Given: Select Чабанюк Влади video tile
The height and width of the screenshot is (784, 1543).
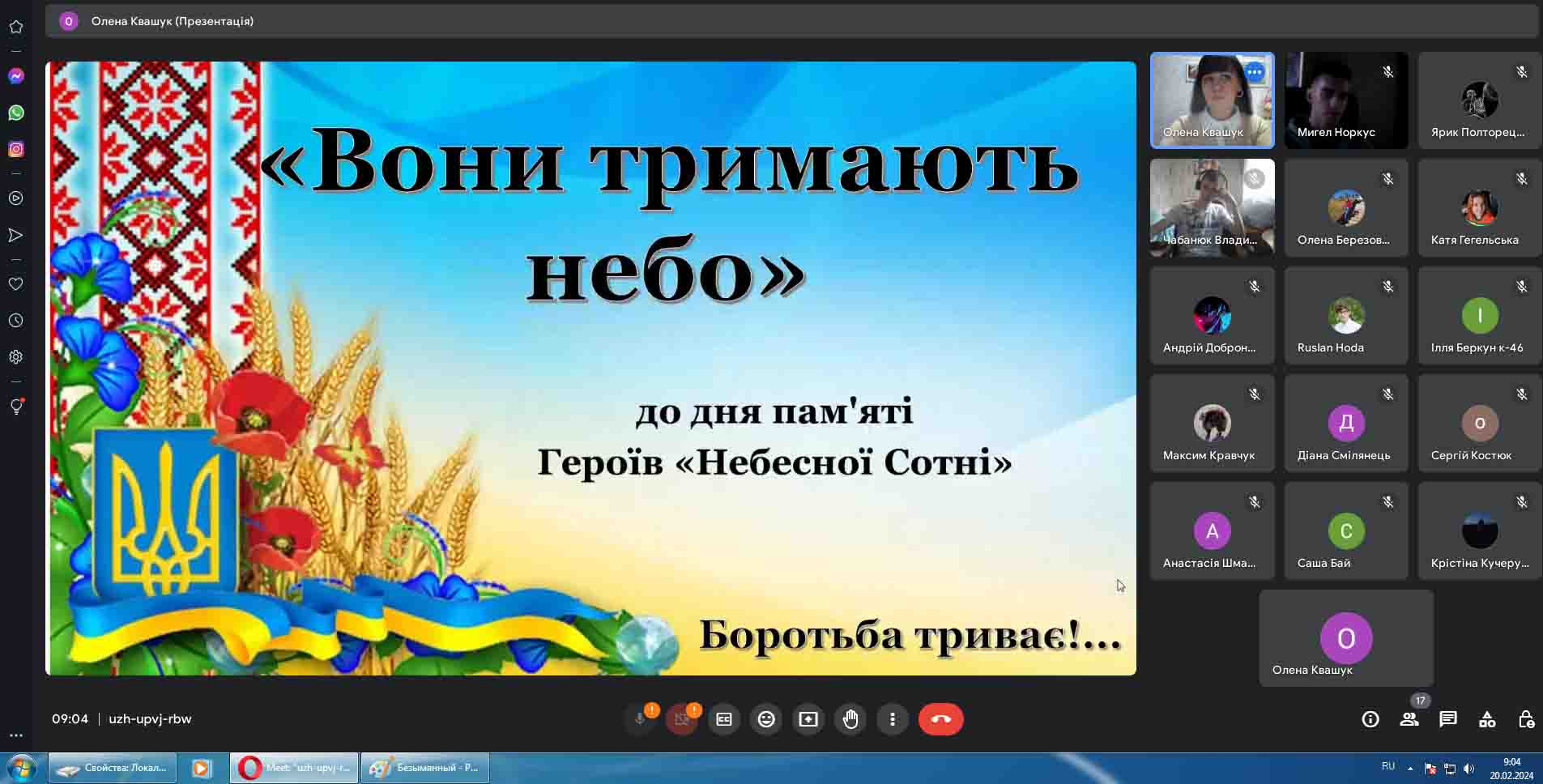Looking at the screenshot, I should click(1213, 208).
